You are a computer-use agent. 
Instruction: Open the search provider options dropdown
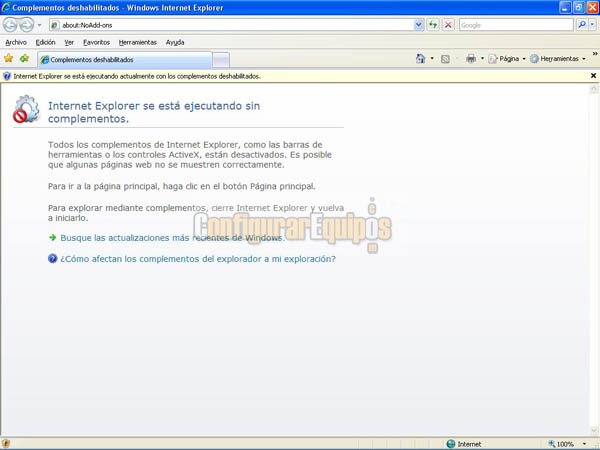[592, 25]
